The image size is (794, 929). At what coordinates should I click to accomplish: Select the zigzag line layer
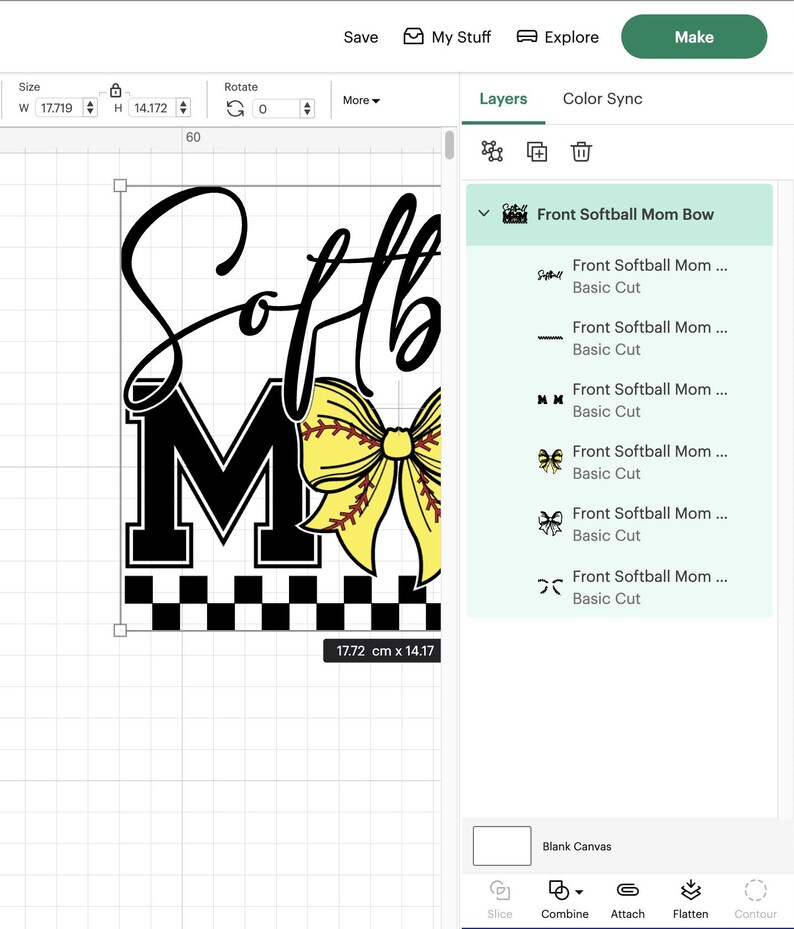pos(619,338)
